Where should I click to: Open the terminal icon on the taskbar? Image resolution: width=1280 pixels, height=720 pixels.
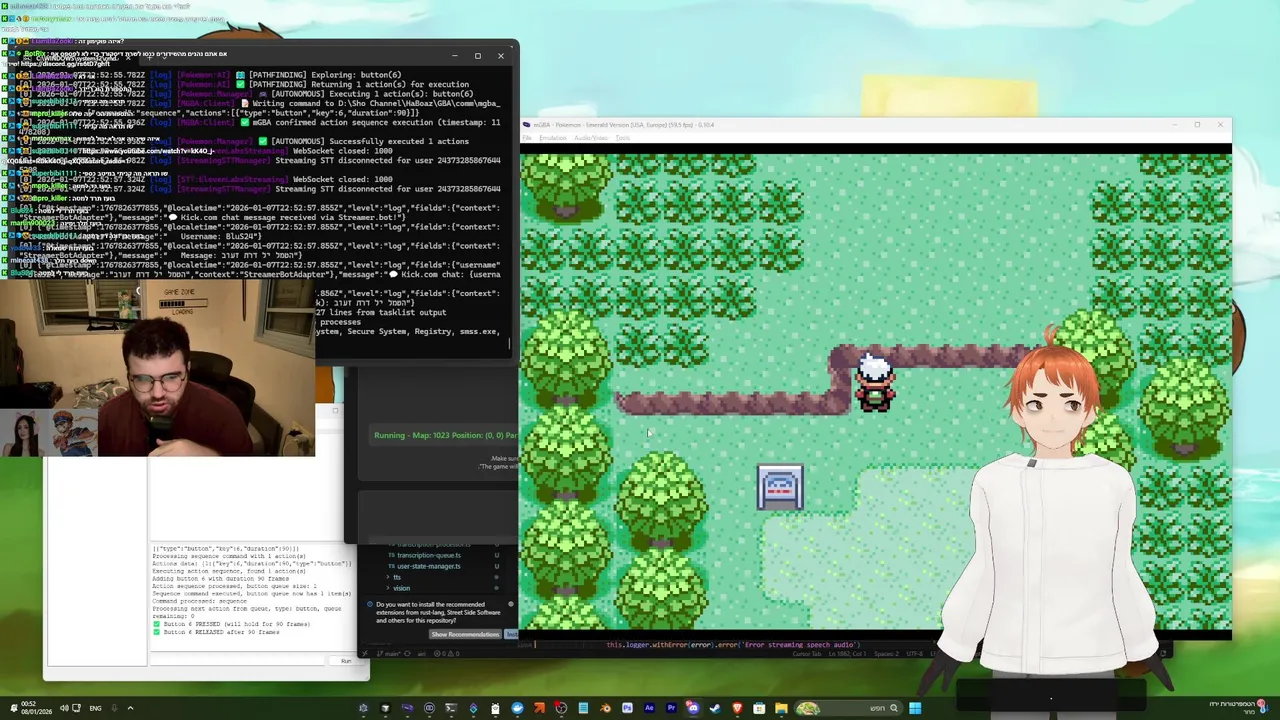[451, 708]
